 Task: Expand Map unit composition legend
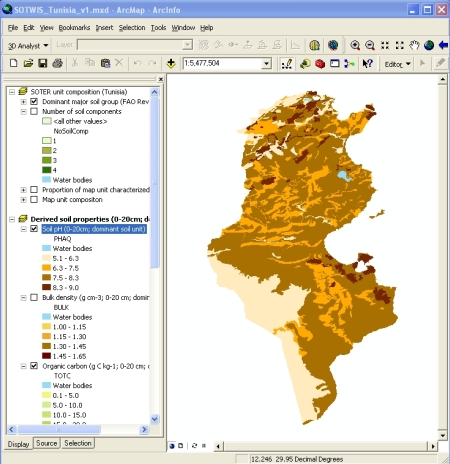click(23, 200)
